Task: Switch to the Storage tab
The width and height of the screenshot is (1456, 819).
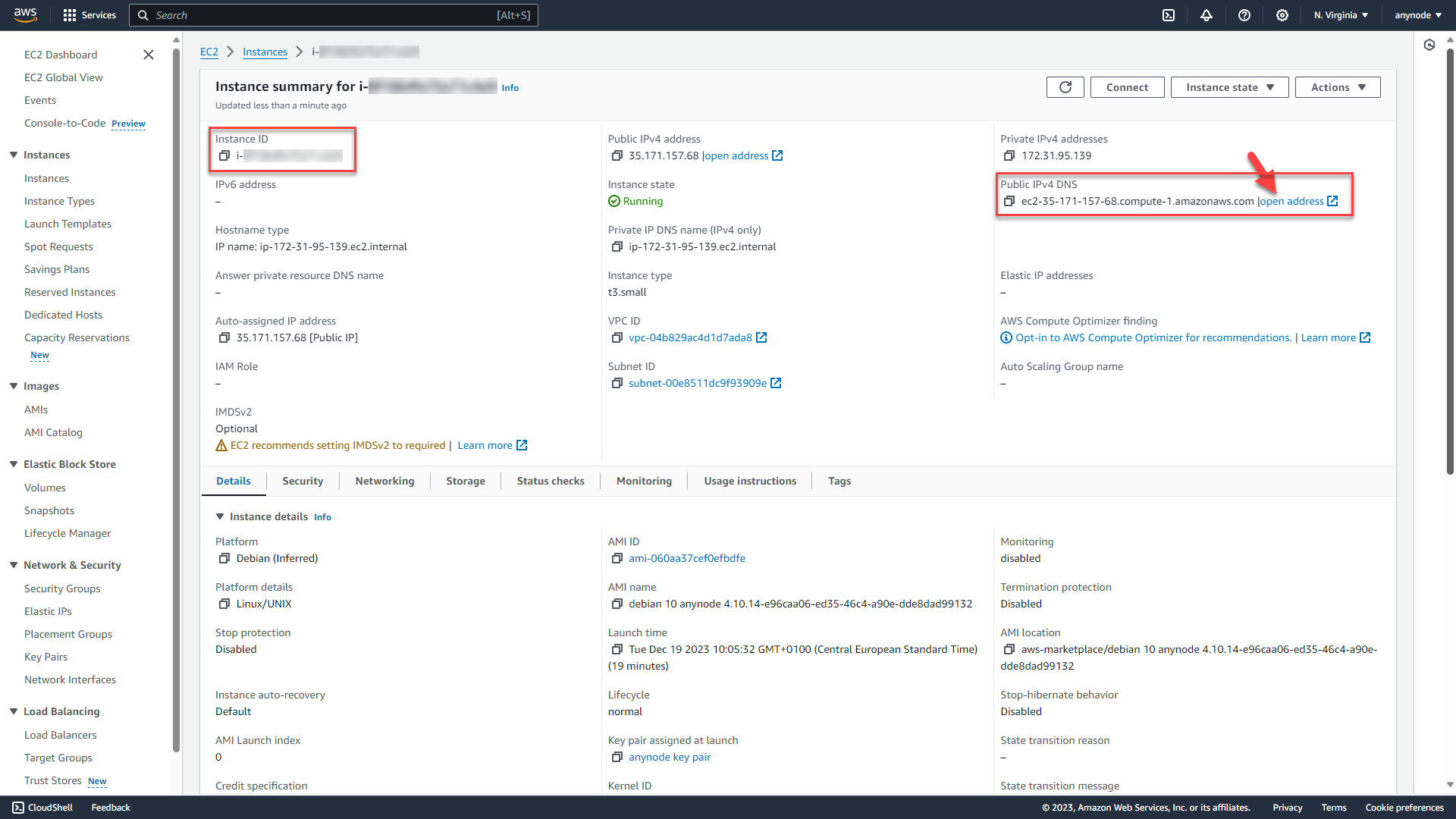Action: tap(466, 481)
